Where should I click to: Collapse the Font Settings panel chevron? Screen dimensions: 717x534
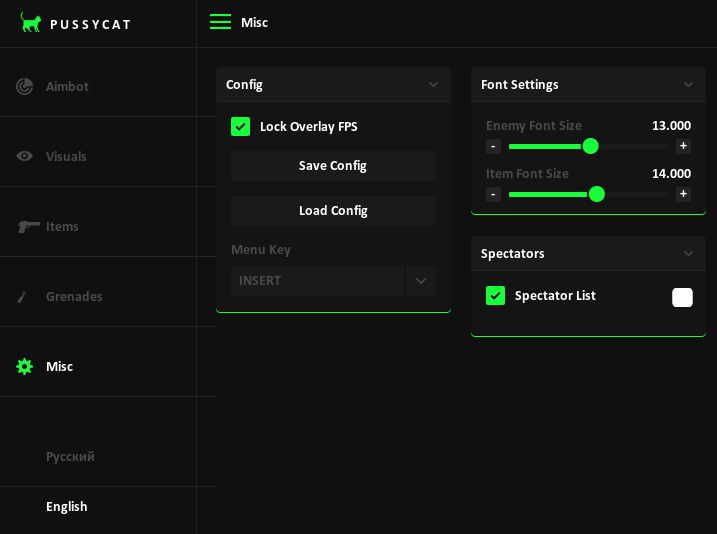pos(688,85)
